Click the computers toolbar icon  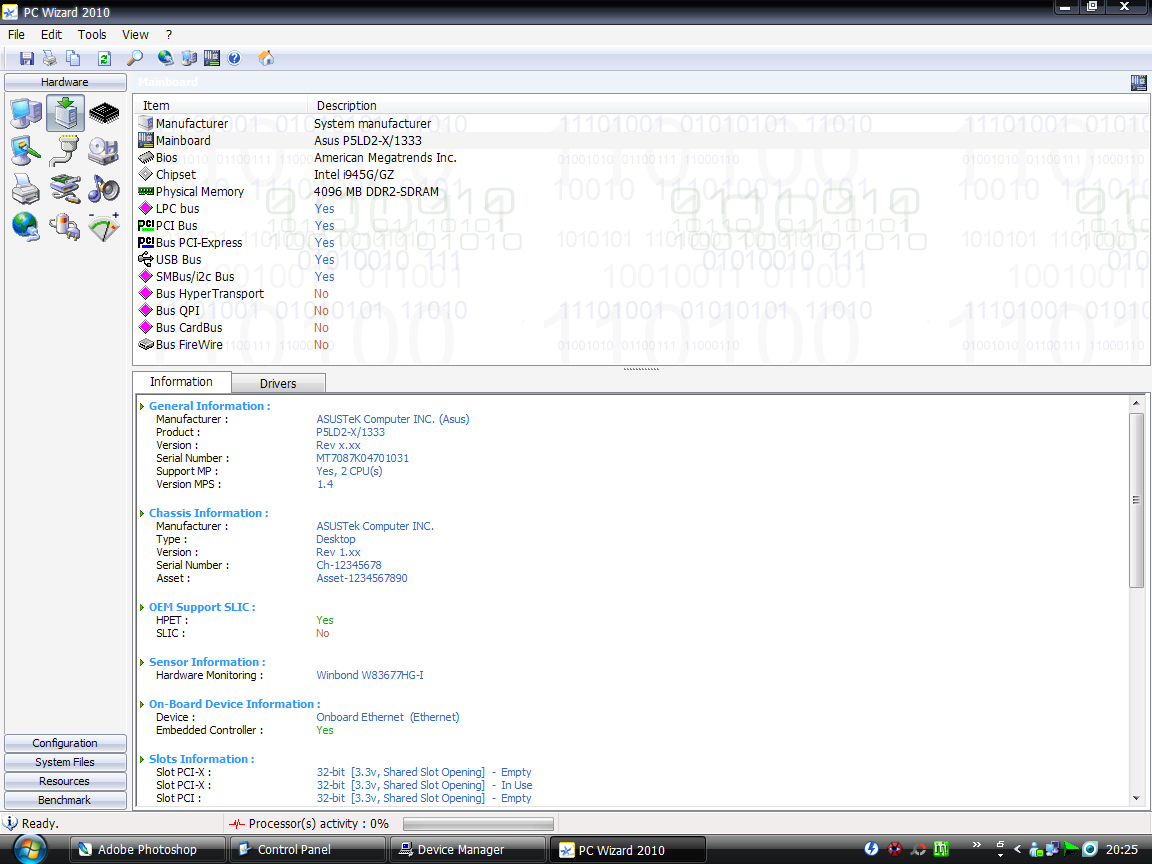pyautogui.click(x=190, y=58)
